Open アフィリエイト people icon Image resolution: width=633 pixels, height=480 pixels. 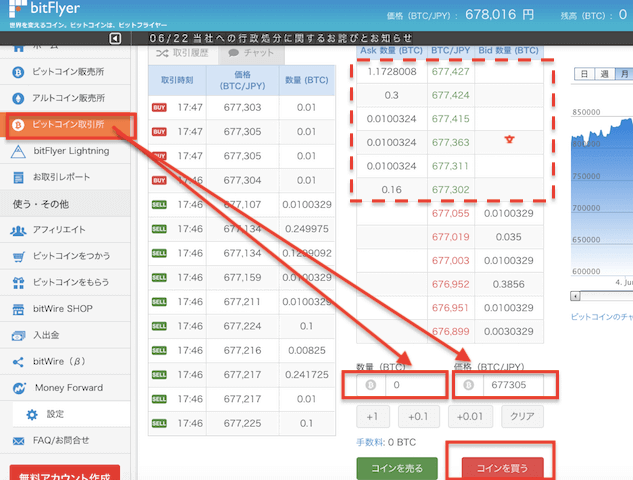[18, 230]
